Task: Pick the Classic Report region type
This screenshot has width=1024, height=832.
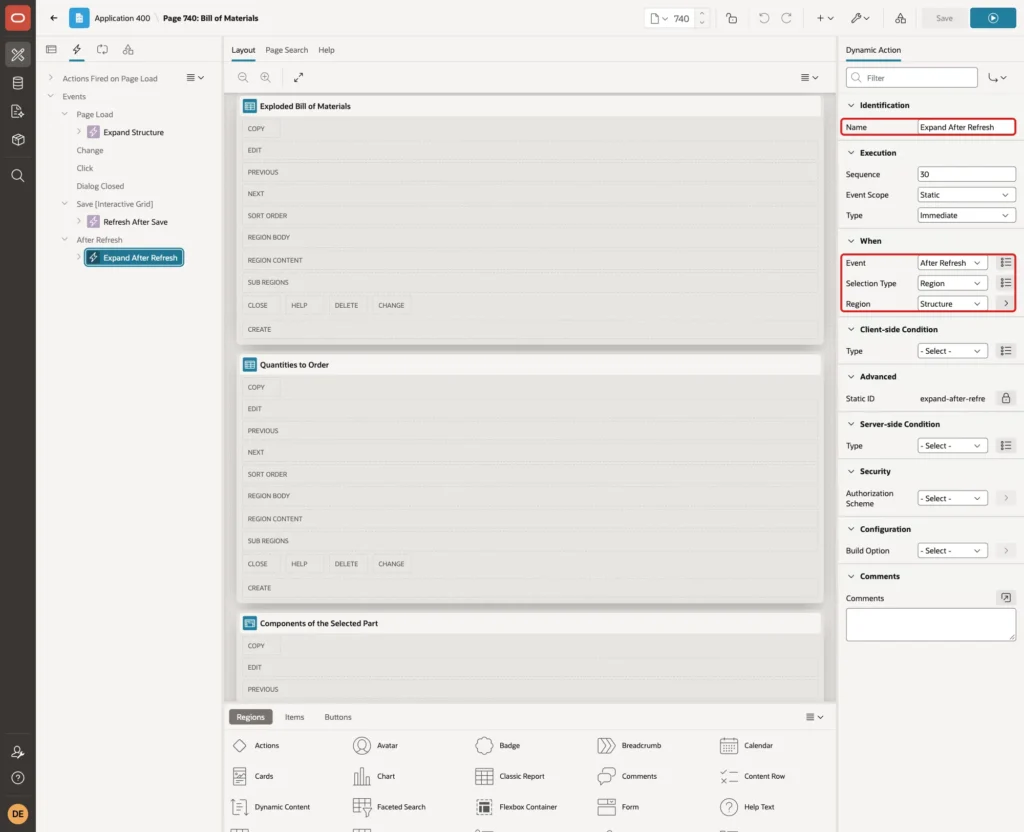Action: coord(510,776)
